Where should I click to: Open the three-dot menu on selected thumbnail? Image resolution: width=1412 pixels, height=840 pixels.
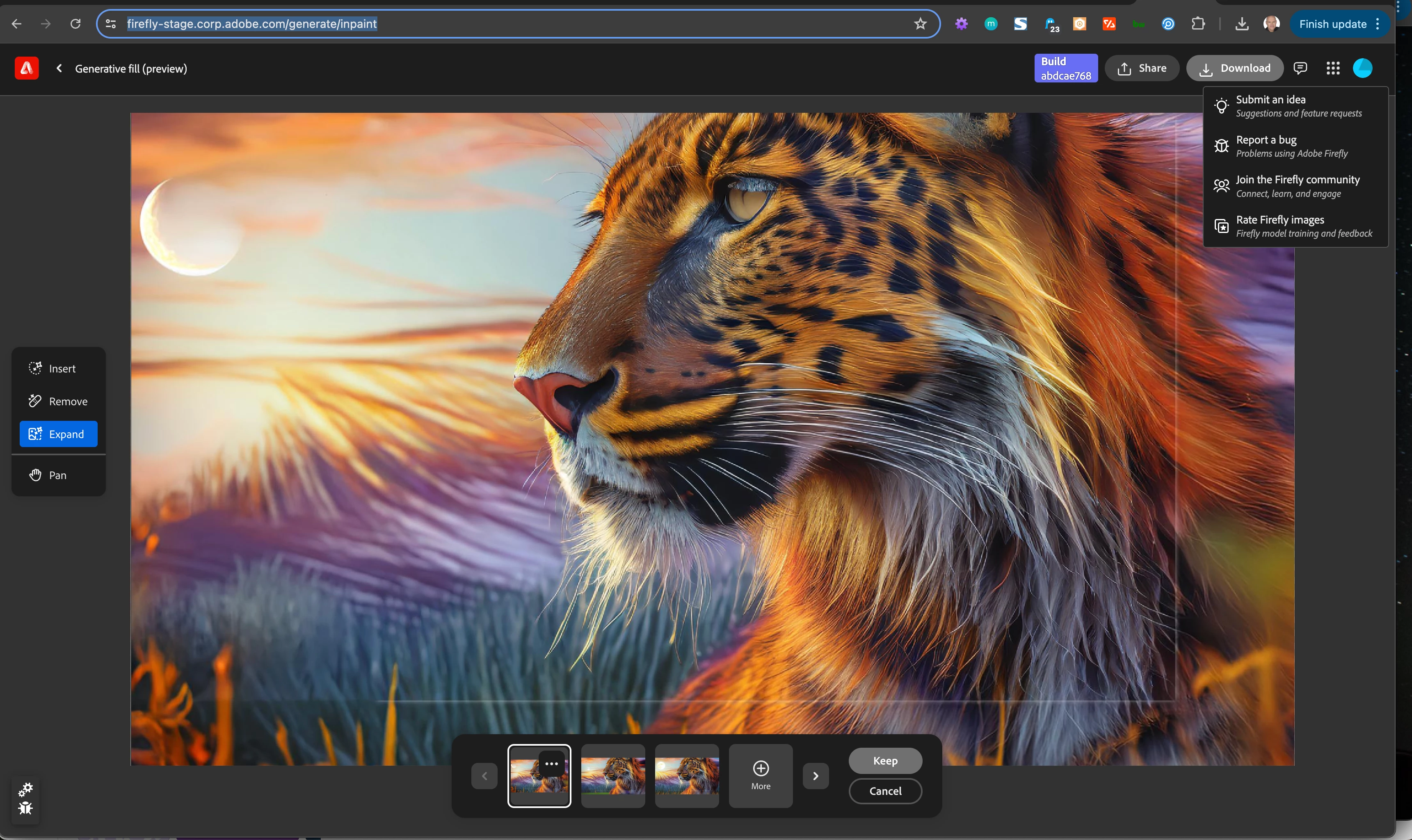(x=551, y=764)
